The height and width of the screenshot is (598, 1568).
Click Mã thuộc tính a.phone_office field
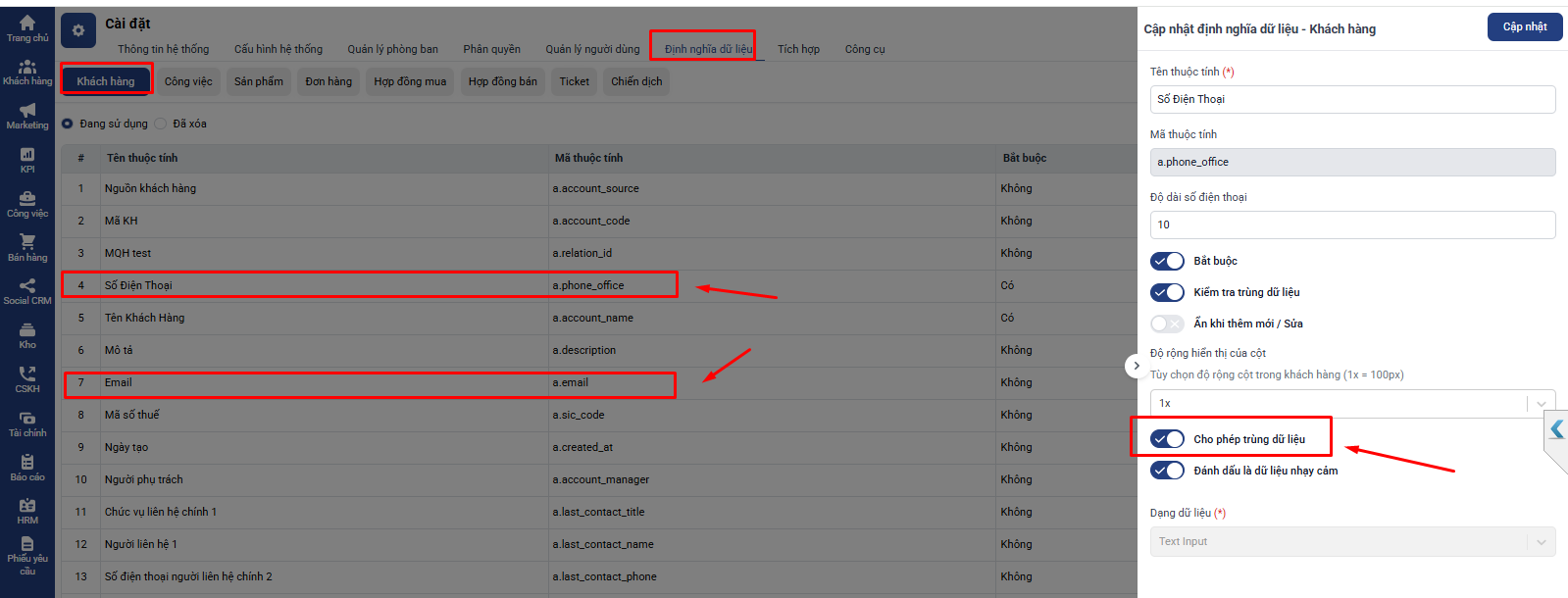click(x=1352, y=162)
